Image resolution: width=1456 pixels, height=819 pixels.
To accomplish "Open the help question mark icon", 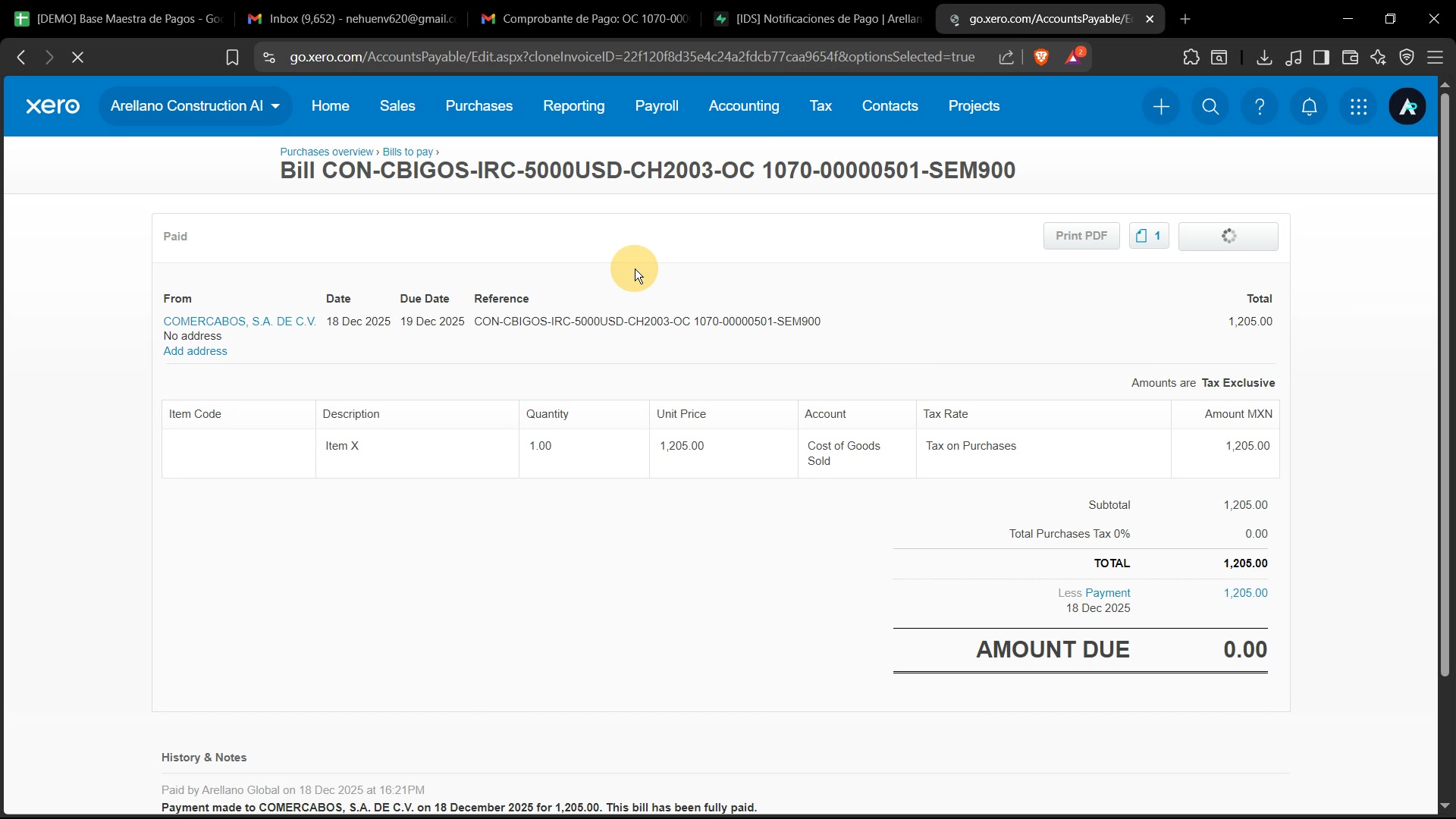I will [x=1260, y=107].
